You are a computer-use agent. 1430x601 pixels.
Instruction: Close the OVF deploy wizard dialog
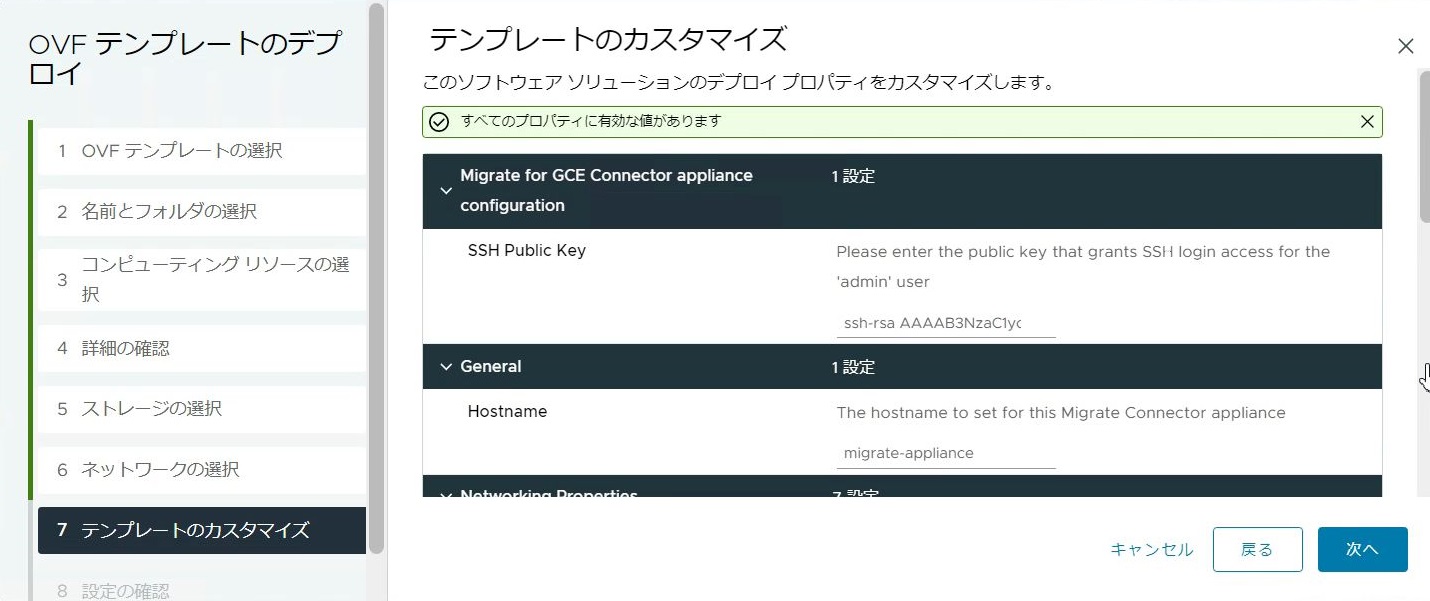1405,46
